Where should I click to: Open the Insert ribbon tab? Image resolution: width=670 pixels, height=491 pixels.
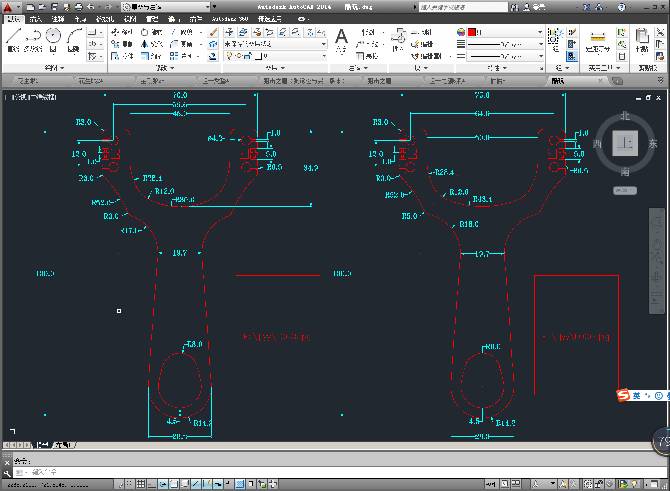pyautogui.click(x=35, y=19)
